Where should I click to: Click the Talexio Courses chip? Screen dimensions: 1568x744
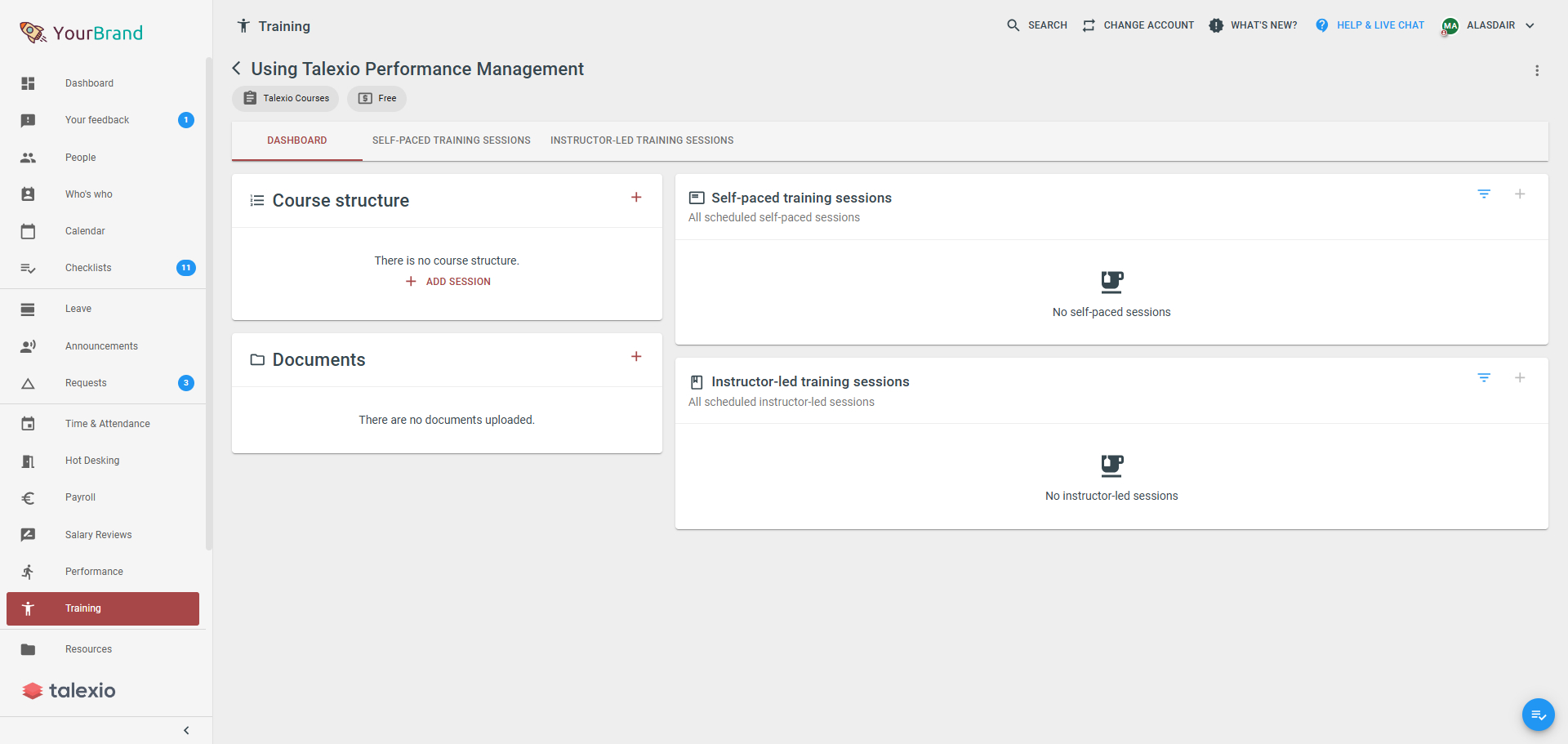(x=286, y=98)
